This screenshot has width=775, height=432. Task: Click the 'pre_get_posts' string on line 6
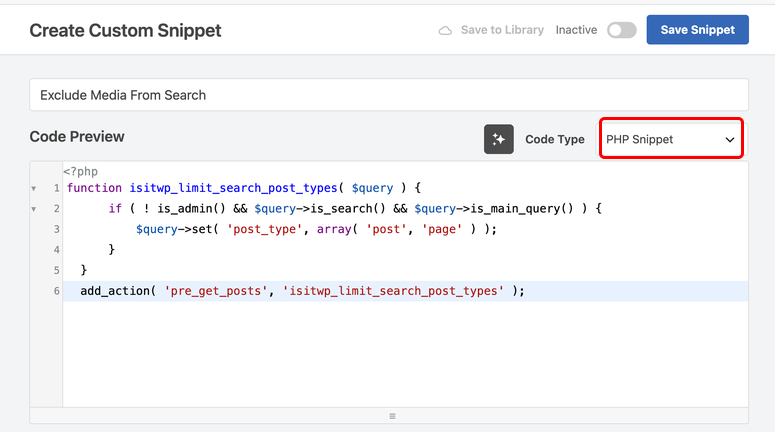point(215,291)
